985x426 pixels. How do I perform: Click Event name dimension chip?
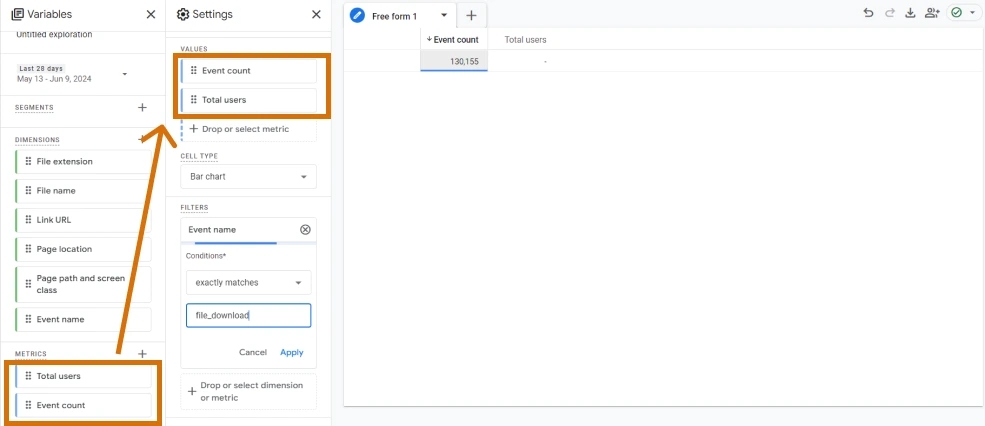click(x=83, y=319)
